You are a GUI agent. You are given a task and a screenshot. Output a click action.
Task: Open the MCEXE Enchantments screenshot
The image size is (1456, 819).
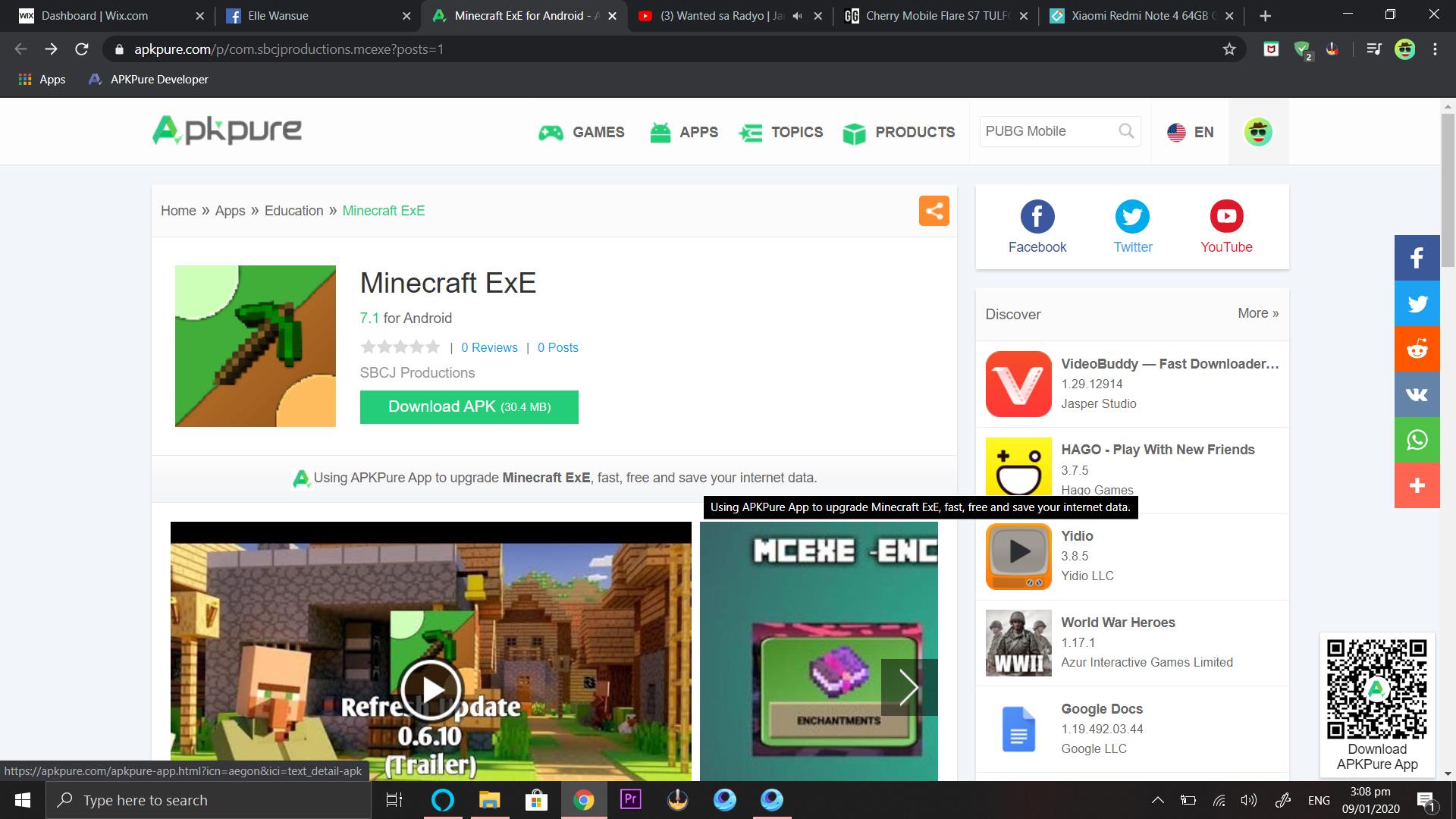(x=819, y=651)
